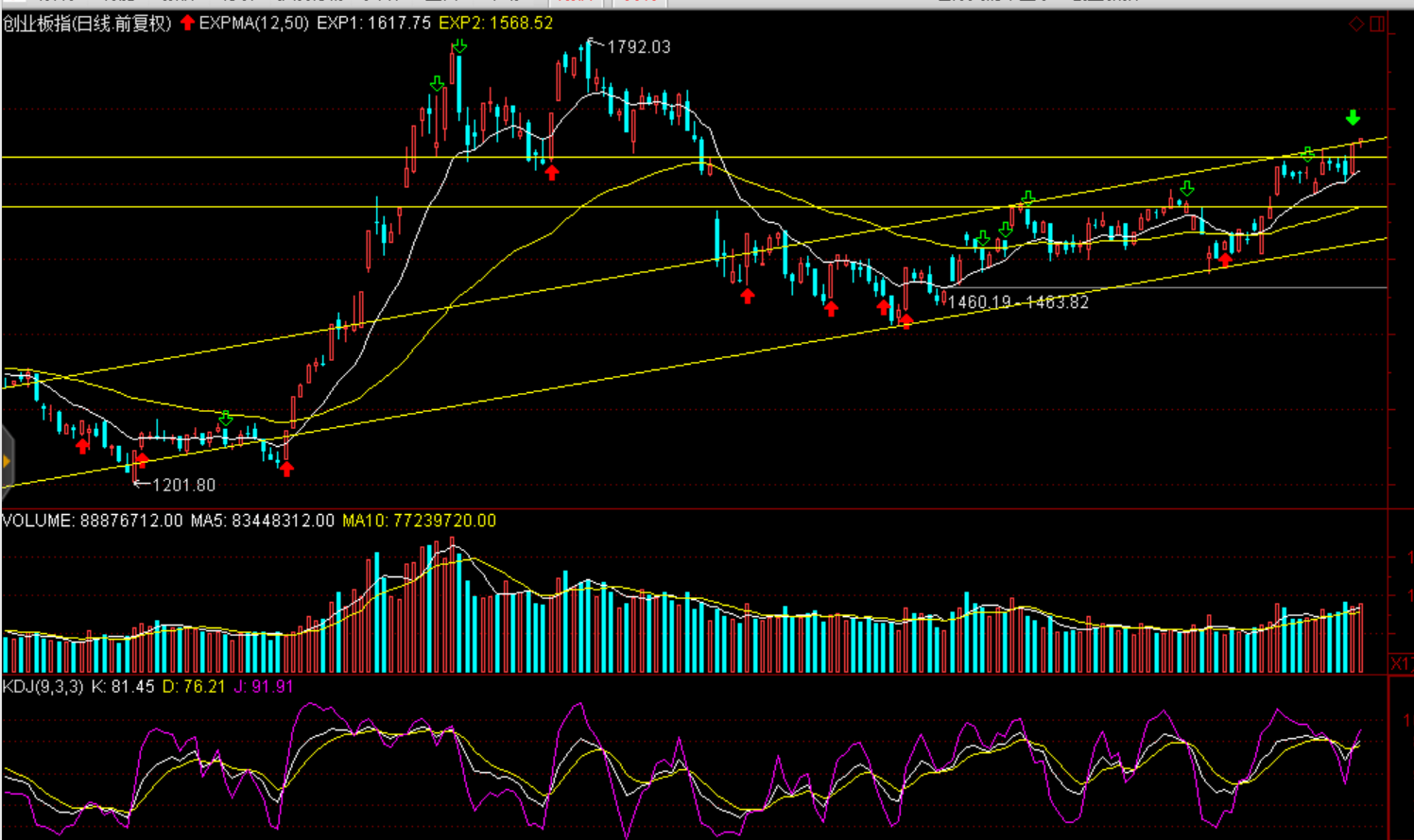
Task: Click the diamond icon at chart top-right
Action: point(1356,24)
